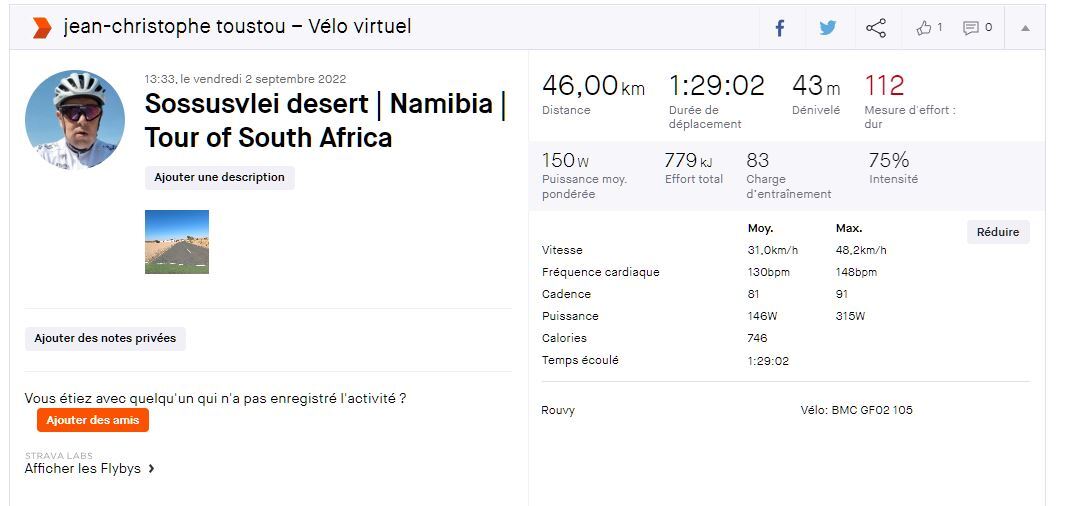Click Ajouter des notes privées button
The height and width of the screenshot is (506, 1074).
[x=105, y=338]
